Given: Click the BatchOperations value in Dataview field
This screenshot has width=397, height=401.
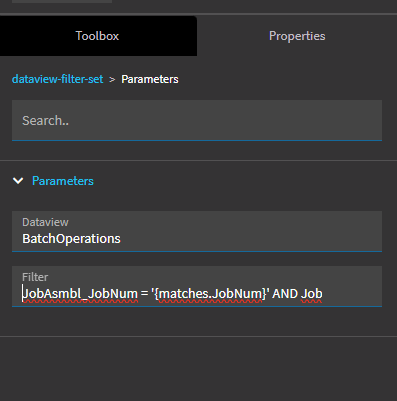Looking at the screenshot, I should [71, 239].
